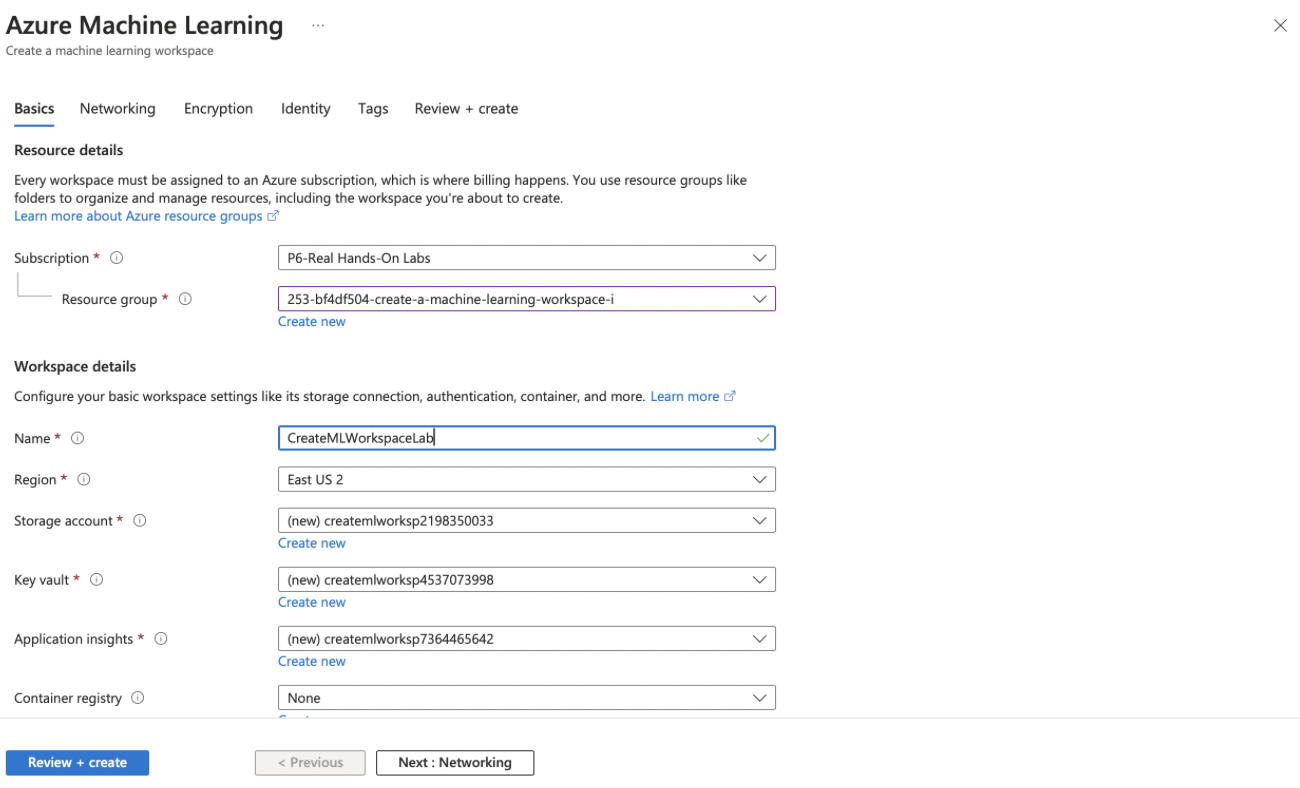Open the more options ellipsis beside title
The height and width of the screenshot is (788, 1300).
coord(318,26)
